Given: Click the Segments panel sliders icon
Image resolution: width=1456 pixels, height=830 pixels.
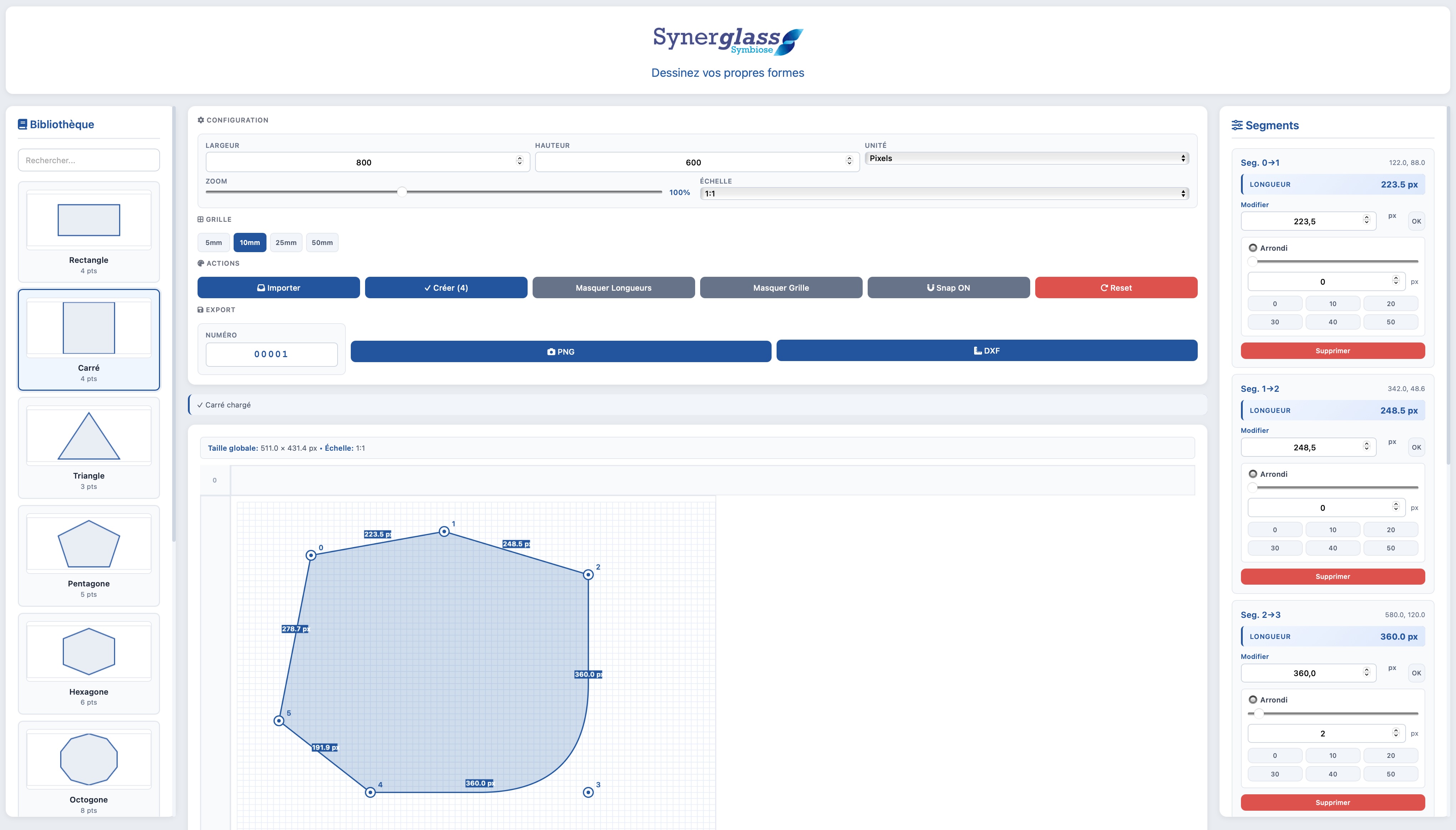Looking at the screenshot, I should point(1237,125).
